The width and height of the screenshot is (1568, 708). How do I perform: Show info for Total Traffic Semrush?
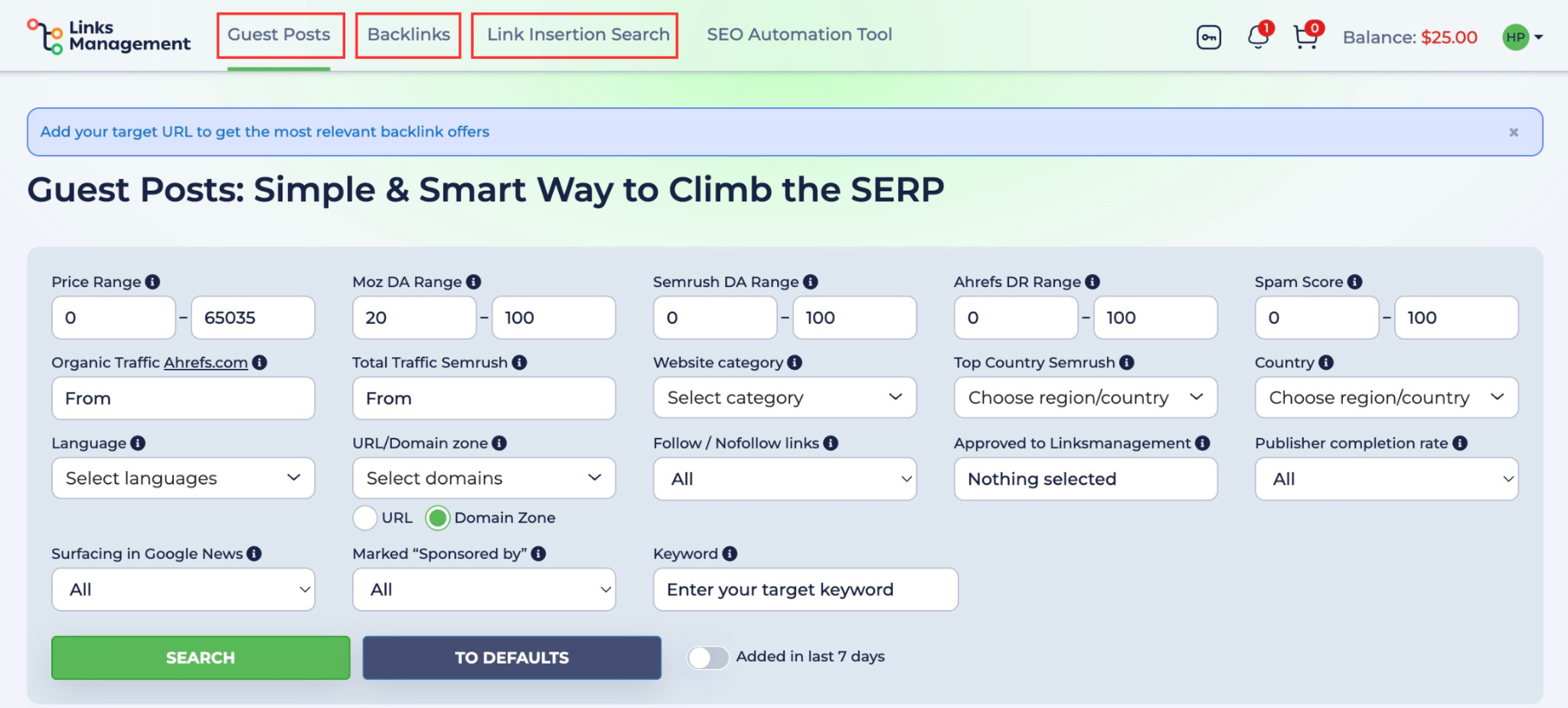[x=520, y=362]
